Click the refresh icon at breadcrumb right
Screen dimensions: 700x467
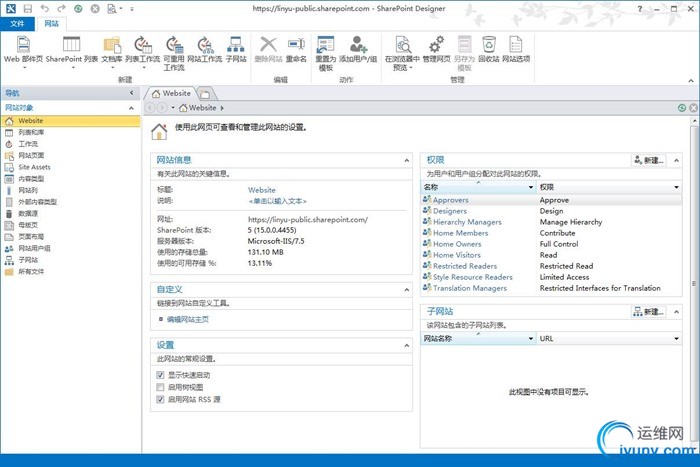682,108
